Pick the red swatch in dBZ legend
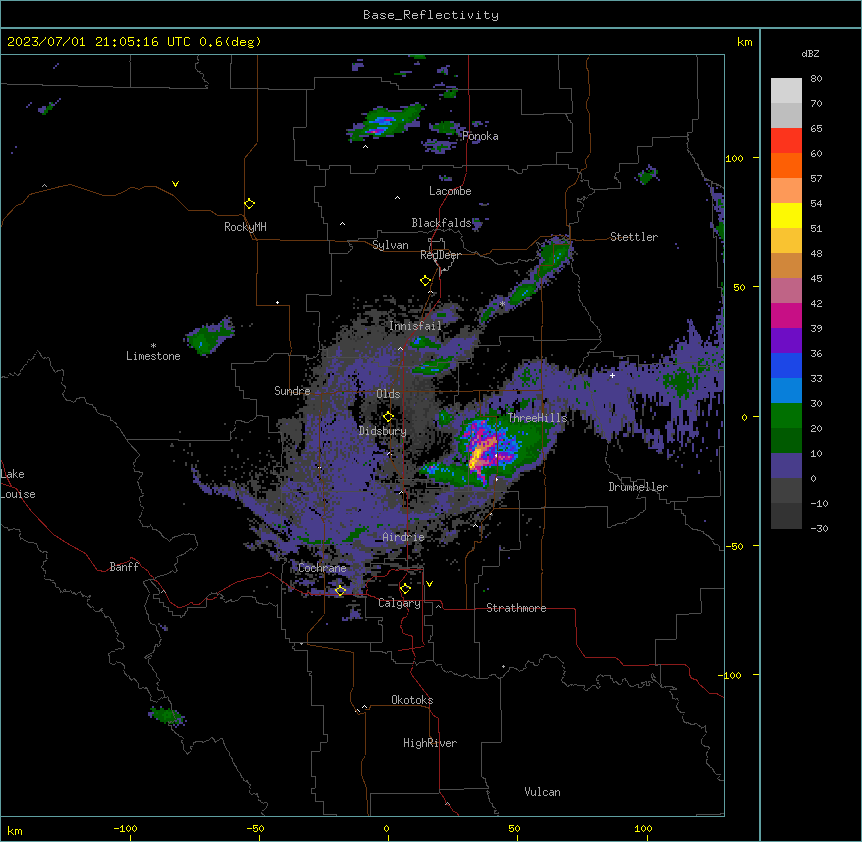 pyautogui.click(x=786, y=140)
